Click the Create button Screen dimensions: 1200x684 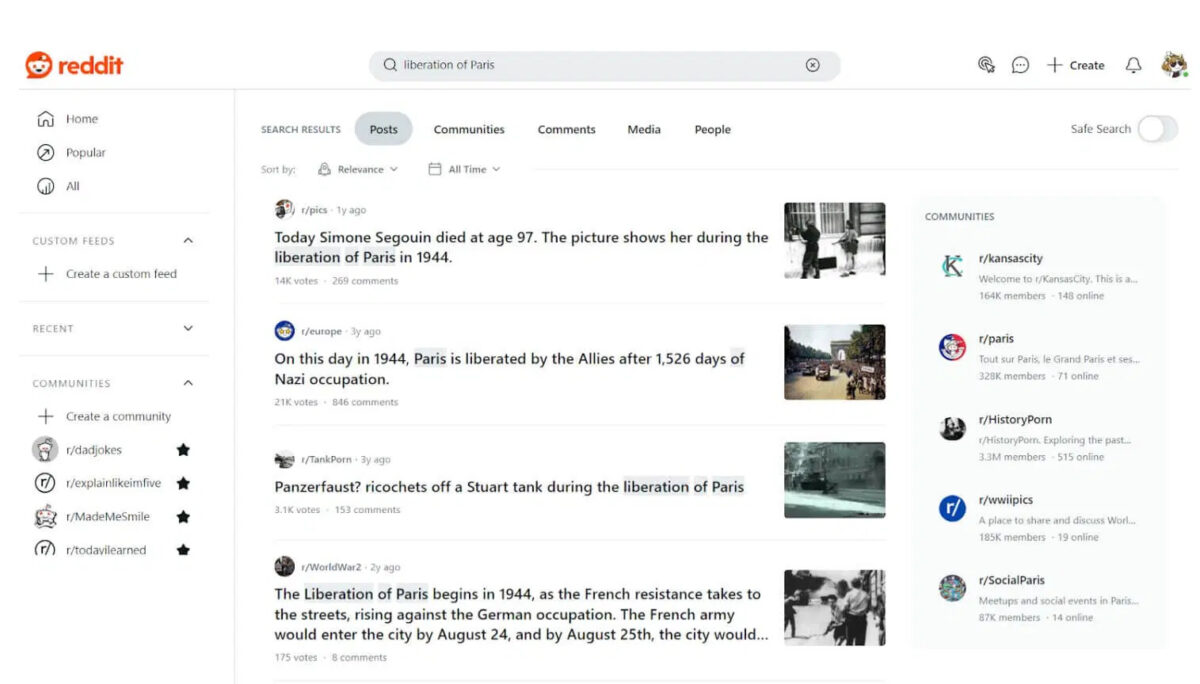click(x=1075, y=64)
